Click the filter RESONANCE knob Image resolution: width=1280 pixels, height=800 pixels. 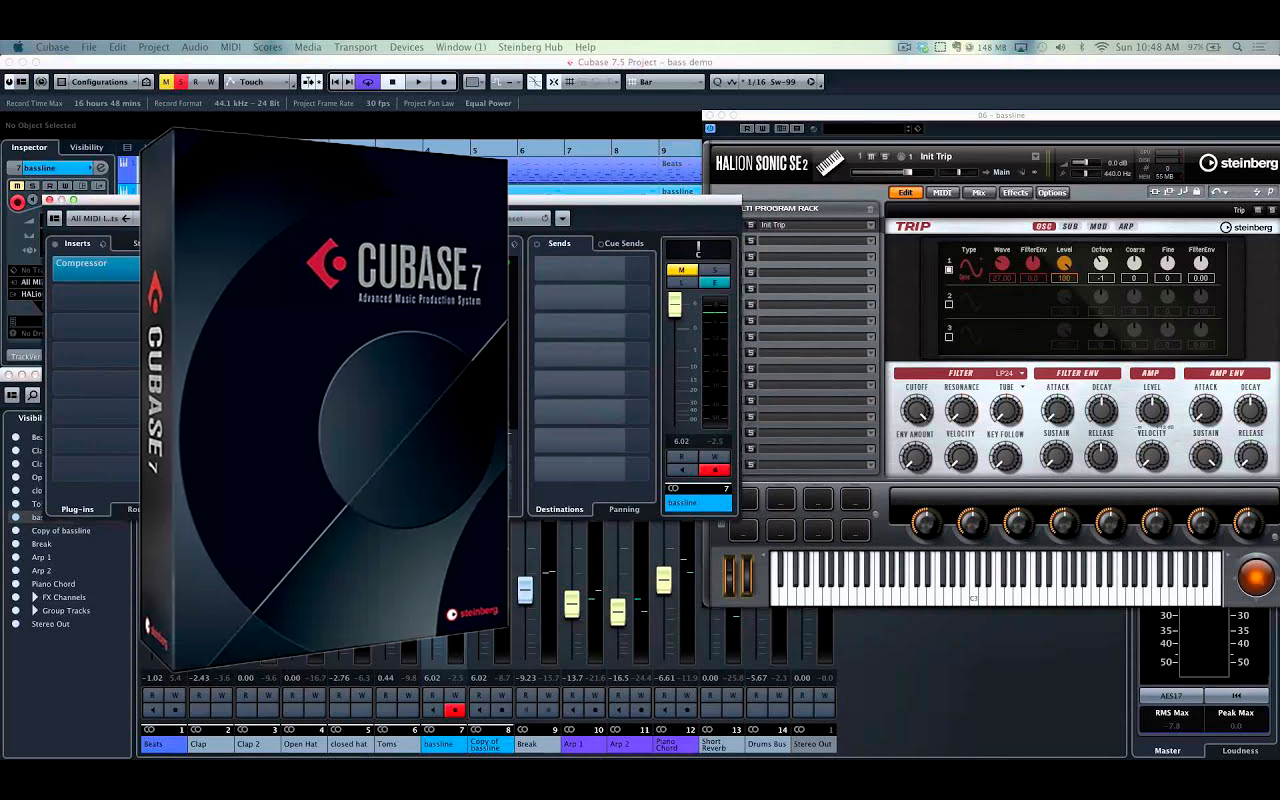[x=961, y=410]
